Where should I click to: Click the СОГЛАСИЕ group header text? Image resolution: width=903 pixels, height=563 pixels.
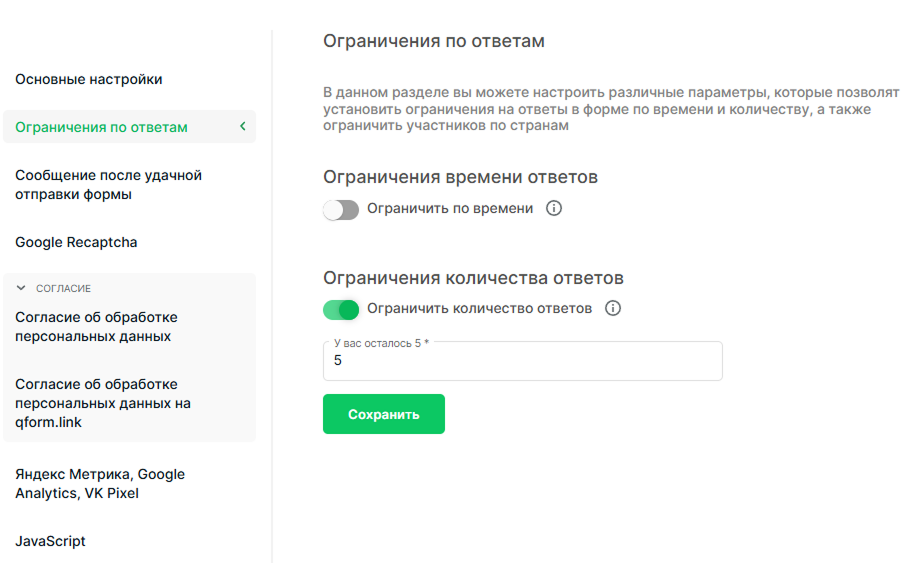pyautogui.click(x=63, y=288)
